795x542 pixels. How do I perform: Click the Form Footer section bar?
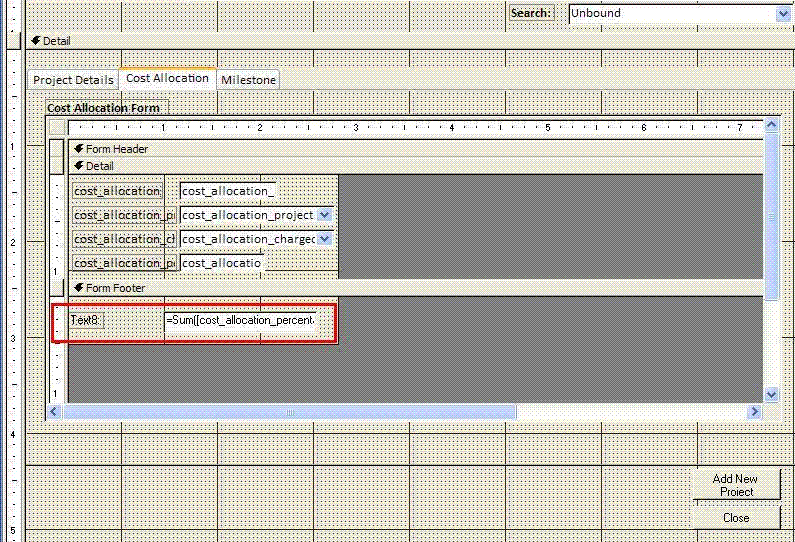coord(416,288)
